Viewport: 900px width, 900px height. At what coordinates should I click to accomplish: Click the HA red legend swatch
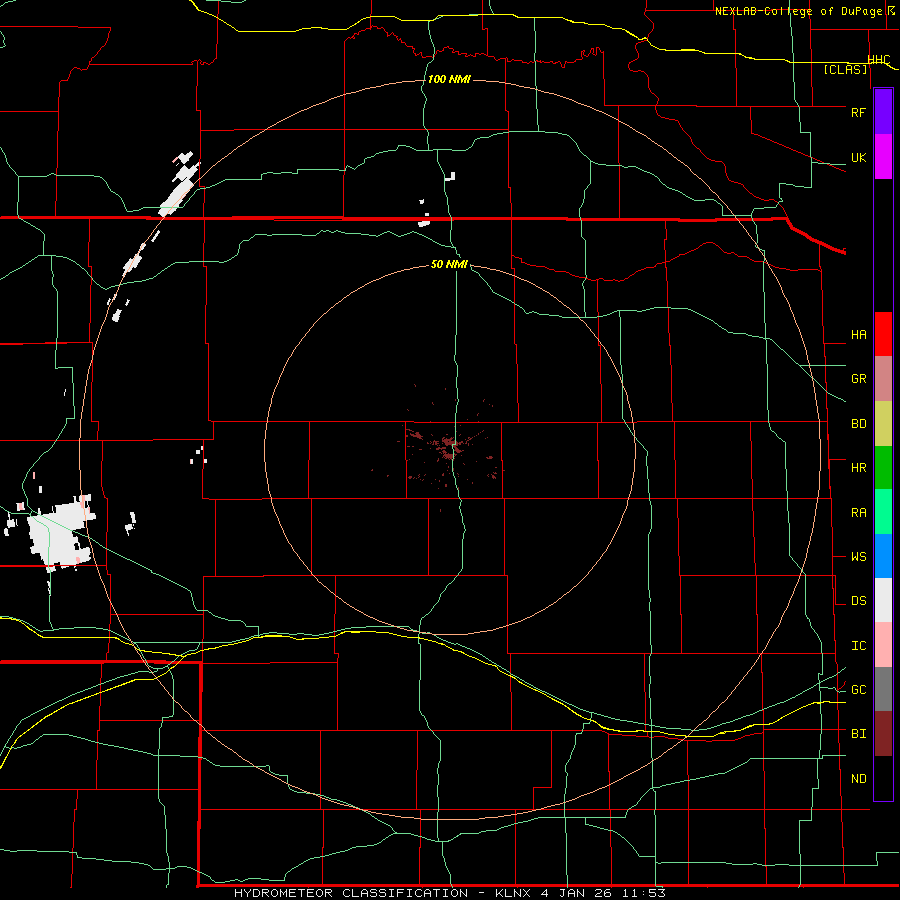[883, 334]
